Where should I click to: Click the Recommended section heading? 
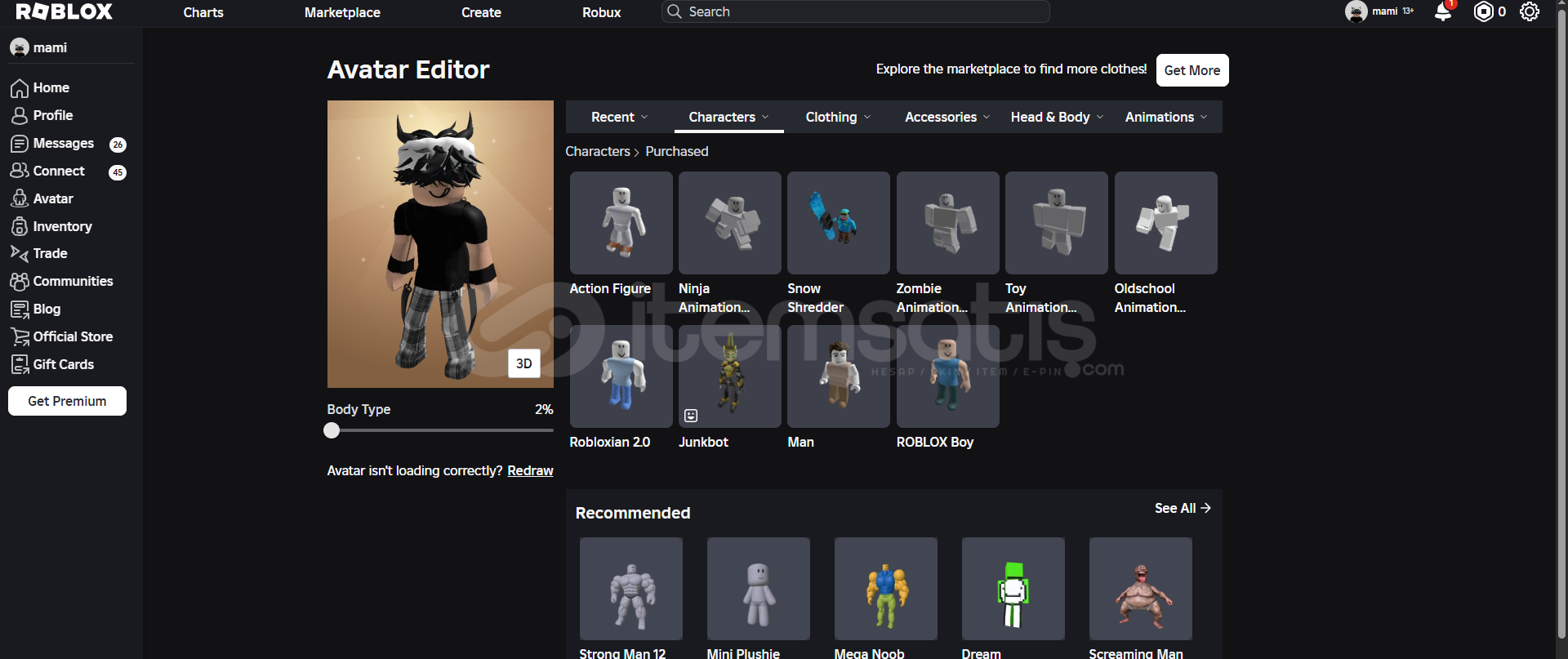(633, 513)
